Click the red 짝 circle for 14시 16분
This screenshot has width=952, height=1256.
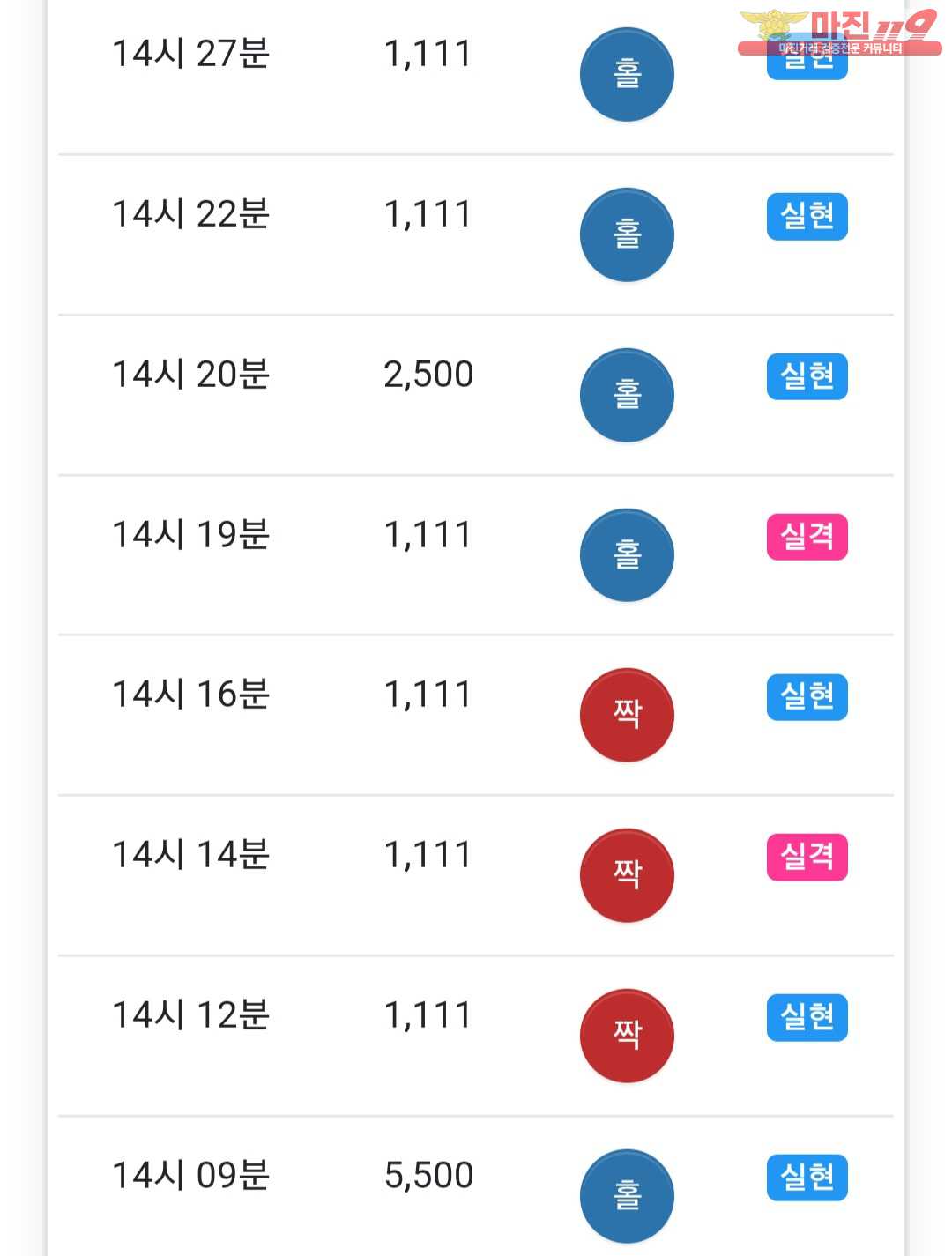coord(627,715)
